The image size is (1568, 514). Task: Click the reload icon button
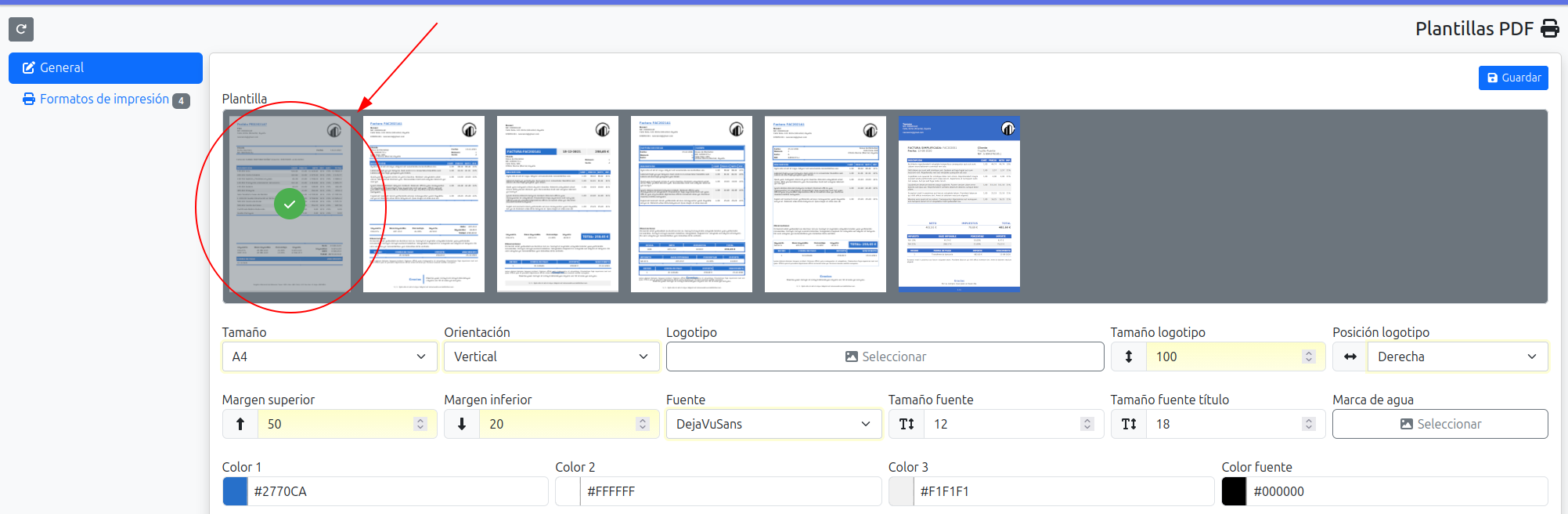coord(21,29)
